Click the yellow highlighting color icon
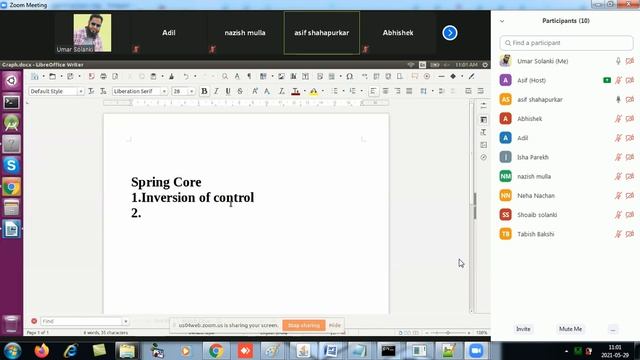Screen dimensions: 640x360 (x=313, y=91)
